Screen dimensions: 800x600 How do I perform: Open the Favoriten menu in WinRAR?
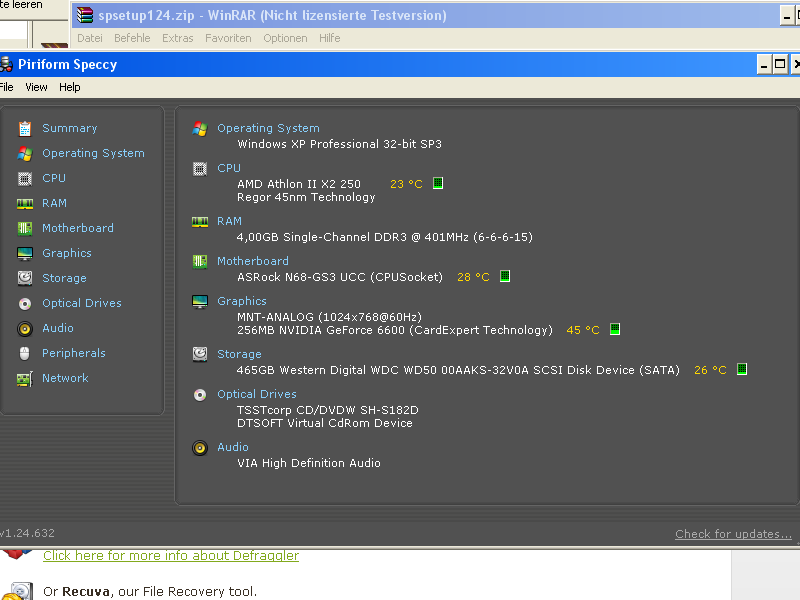coord(228,38)
